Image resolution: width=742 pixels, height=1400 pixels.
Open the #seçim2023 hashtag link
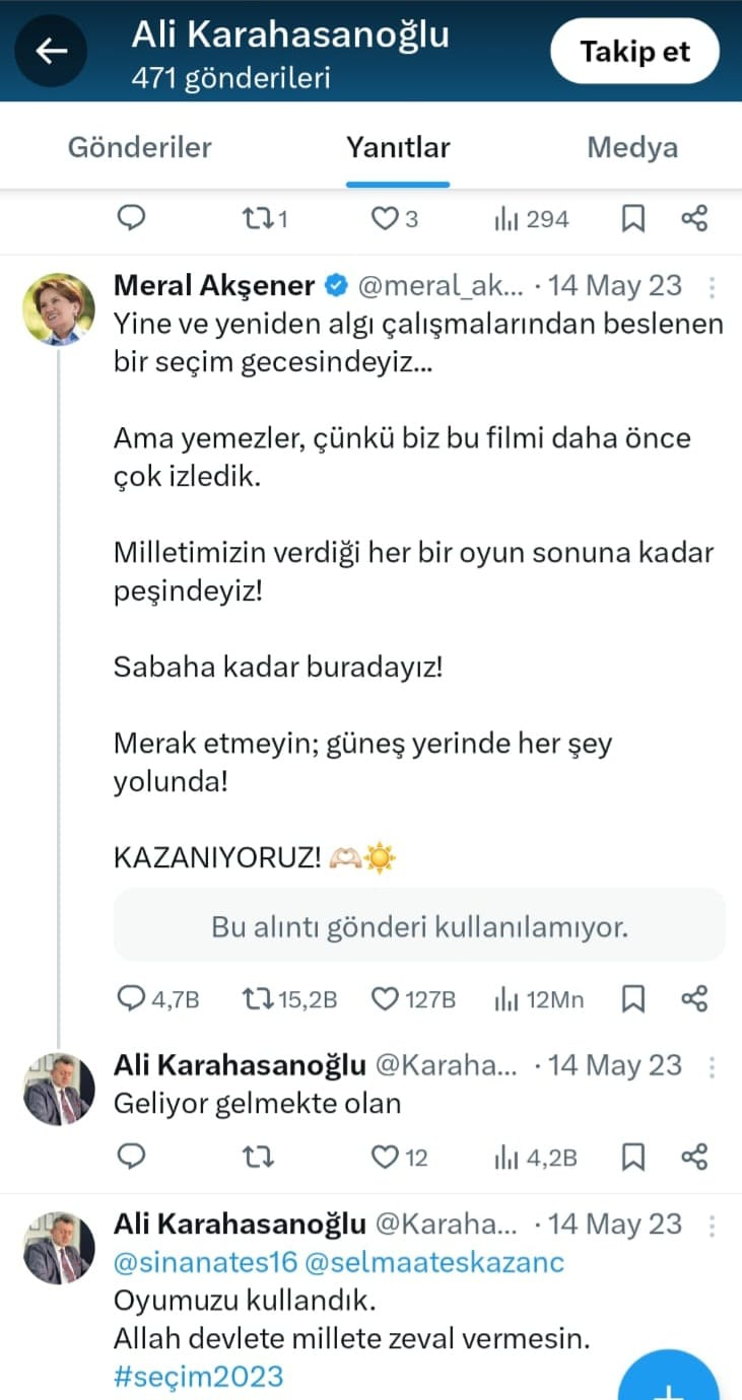pyautogui.click(x=198, y=1375)
